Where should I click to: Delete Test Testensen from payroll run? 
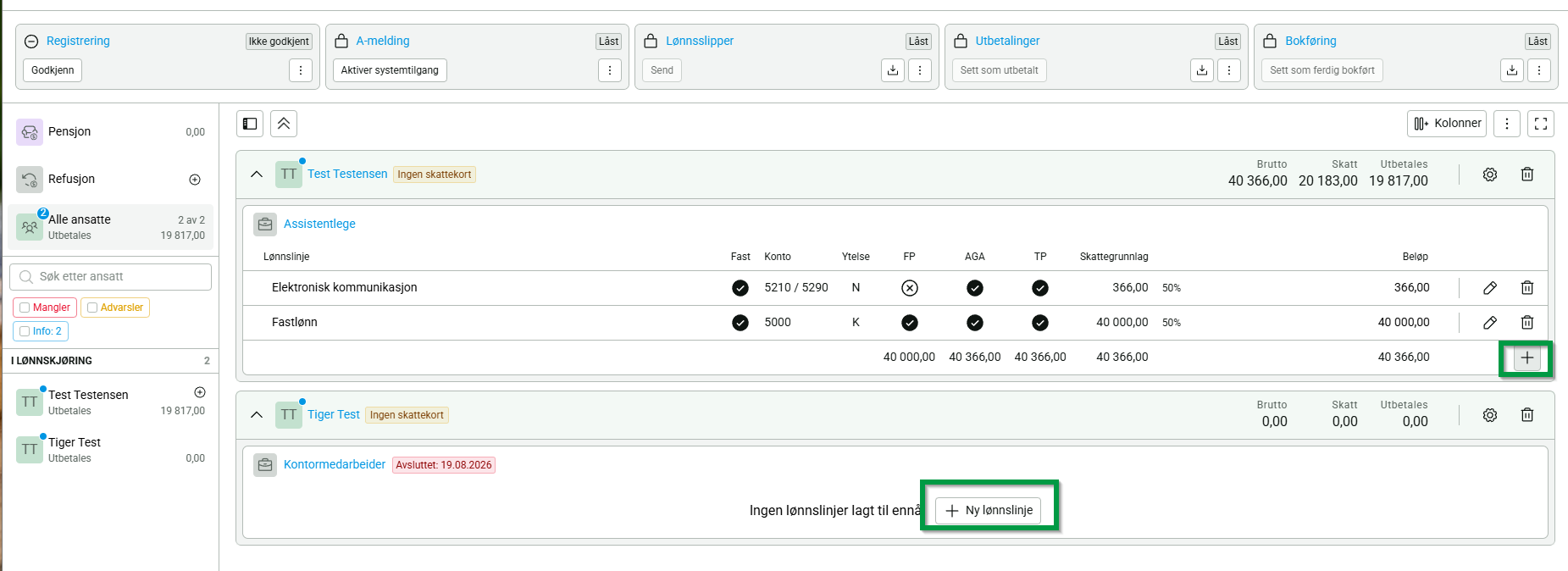1527,175
